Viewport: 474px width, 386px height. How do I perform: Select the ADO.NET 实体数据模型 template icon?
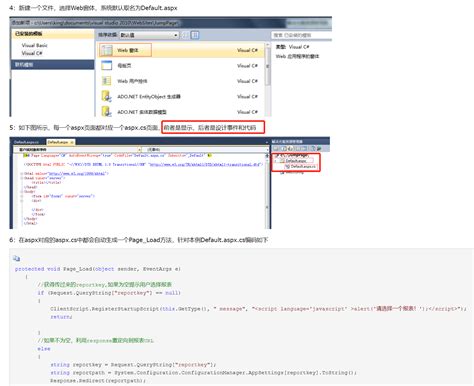pyautogui.click(x=107, y=111)
